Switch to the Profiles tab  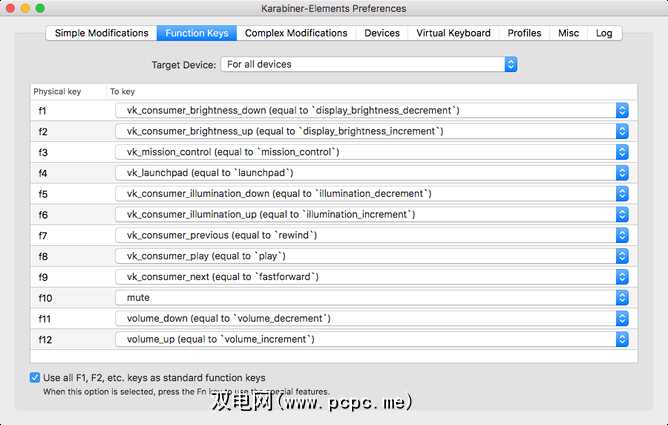(x=524, y=33)
